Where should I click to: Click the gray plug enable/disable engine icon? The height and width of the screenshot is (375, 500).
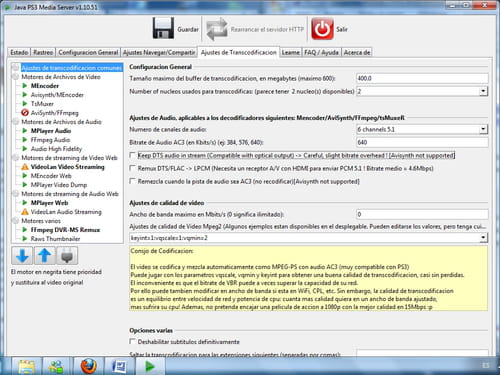tap(67, 256)
